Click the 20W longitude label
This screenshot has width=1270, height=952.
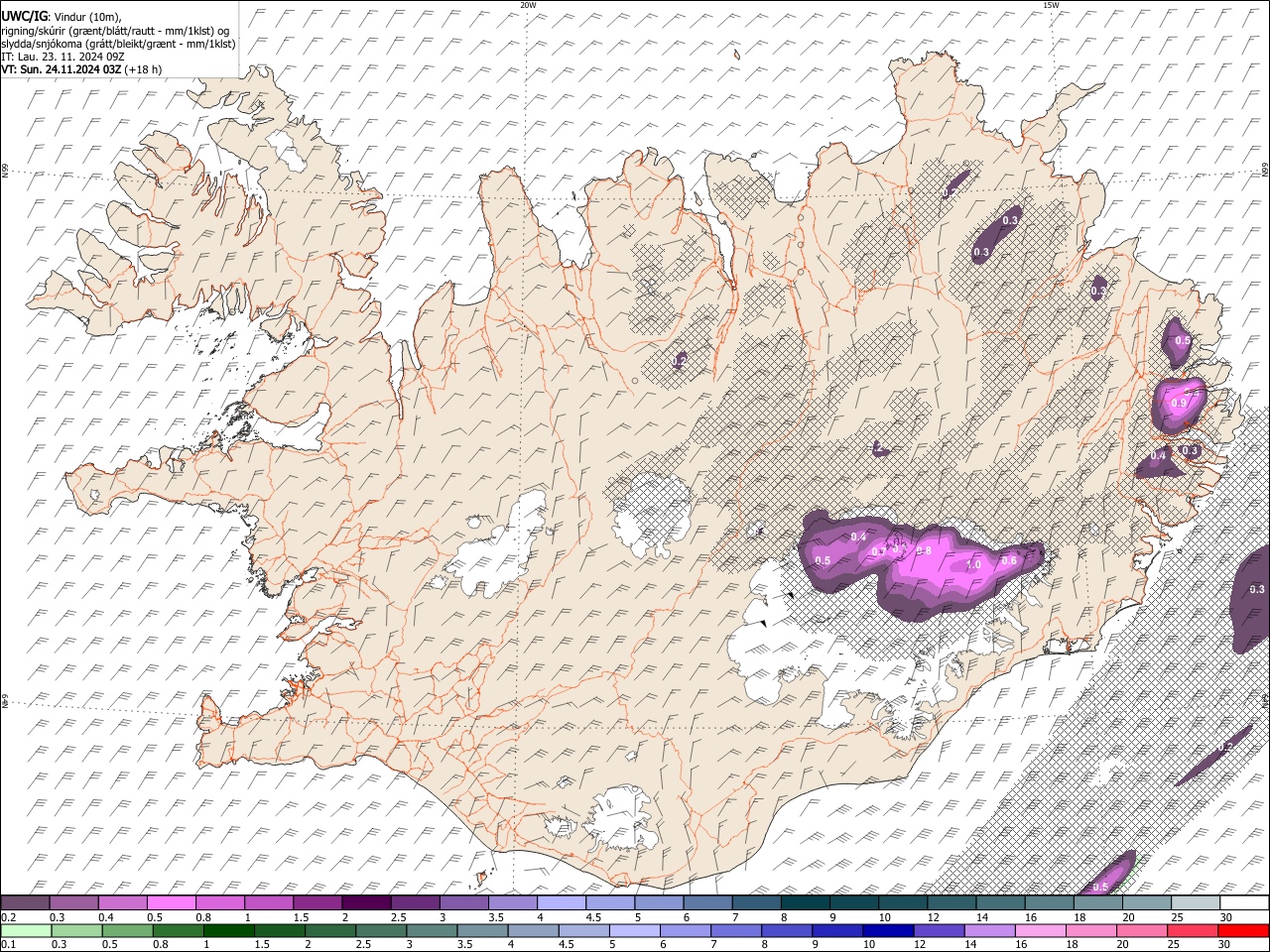tap(528, 5)
